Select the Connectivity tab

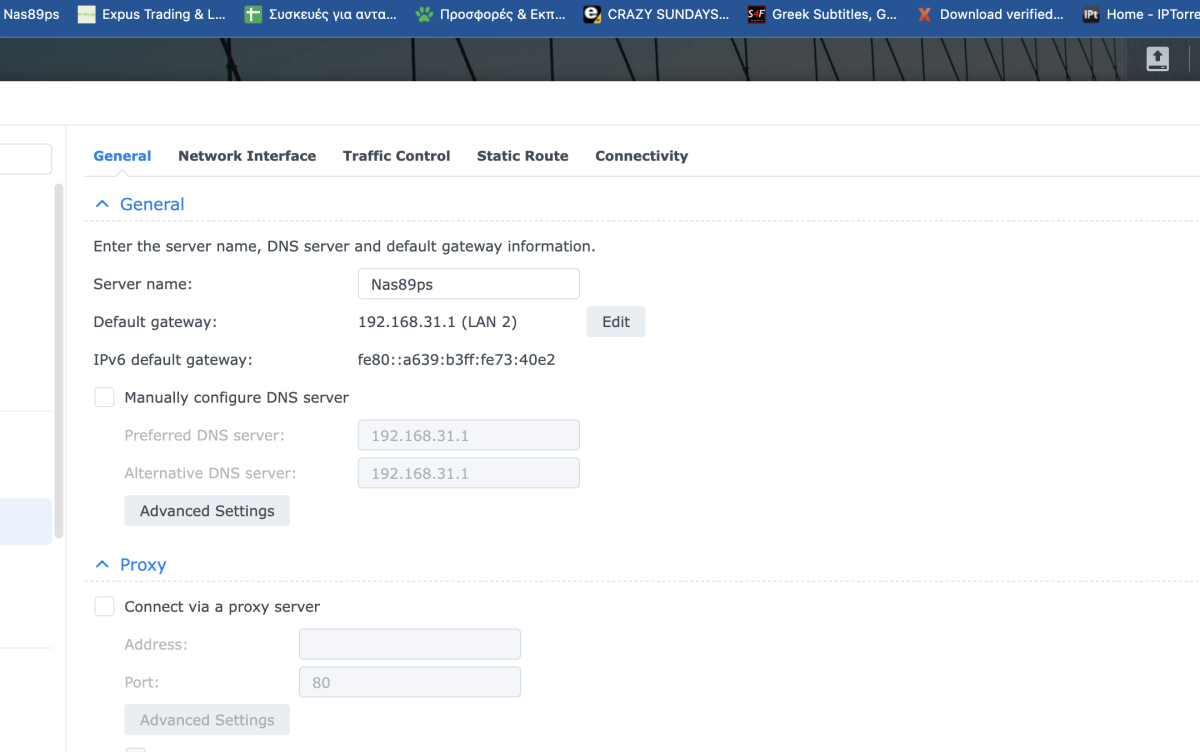641,156
